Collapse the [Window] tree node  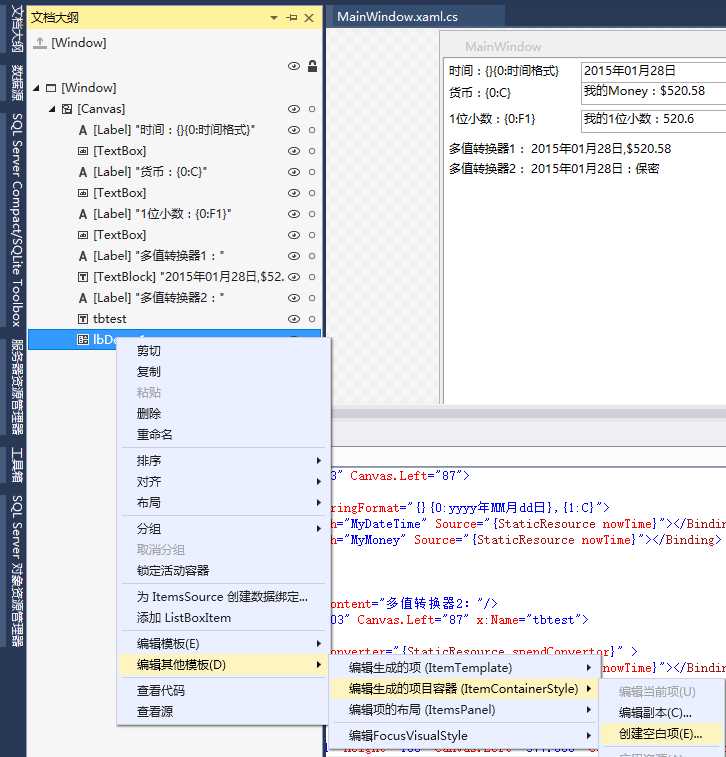[x=36, y=88]
